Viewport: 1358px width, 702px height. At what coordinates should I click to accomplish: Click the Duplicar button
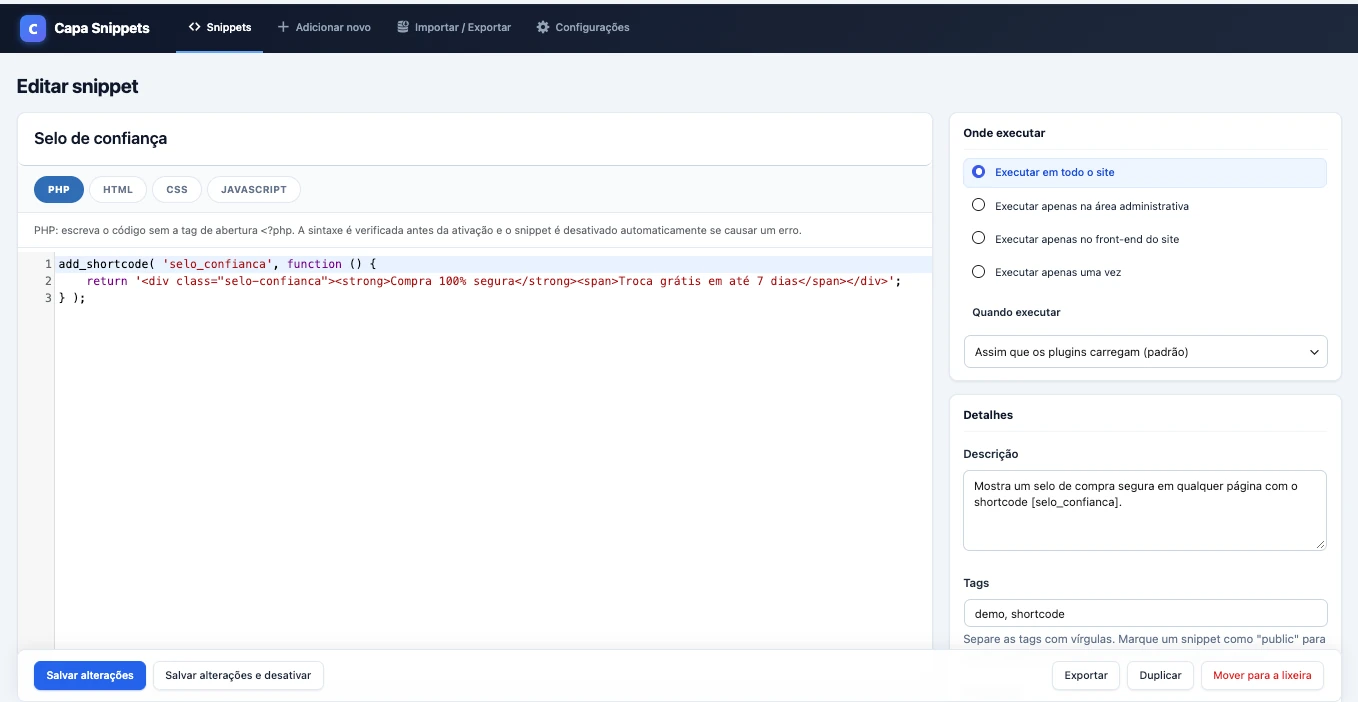1160,676
